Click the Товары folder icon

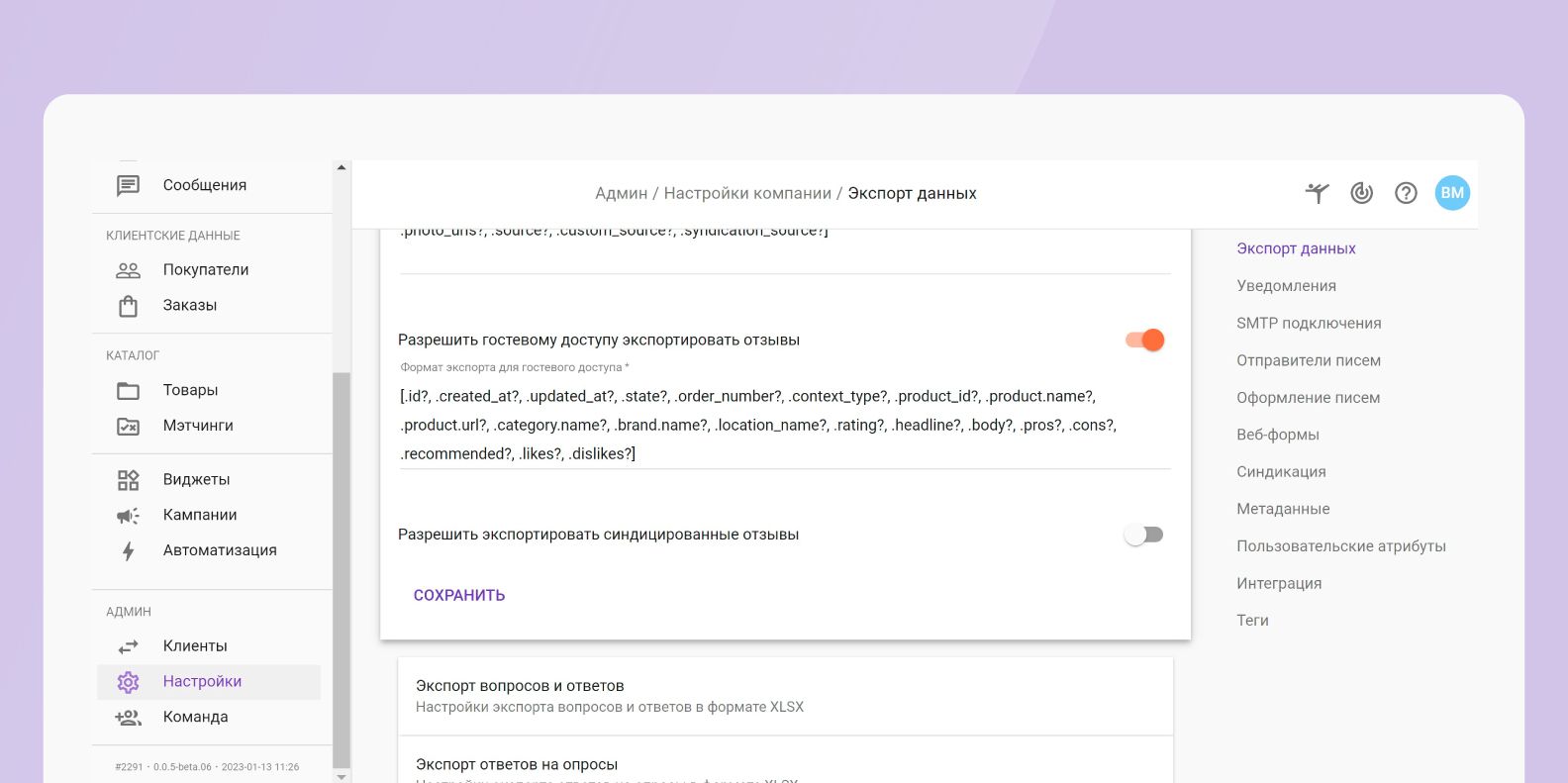[128, 390]
